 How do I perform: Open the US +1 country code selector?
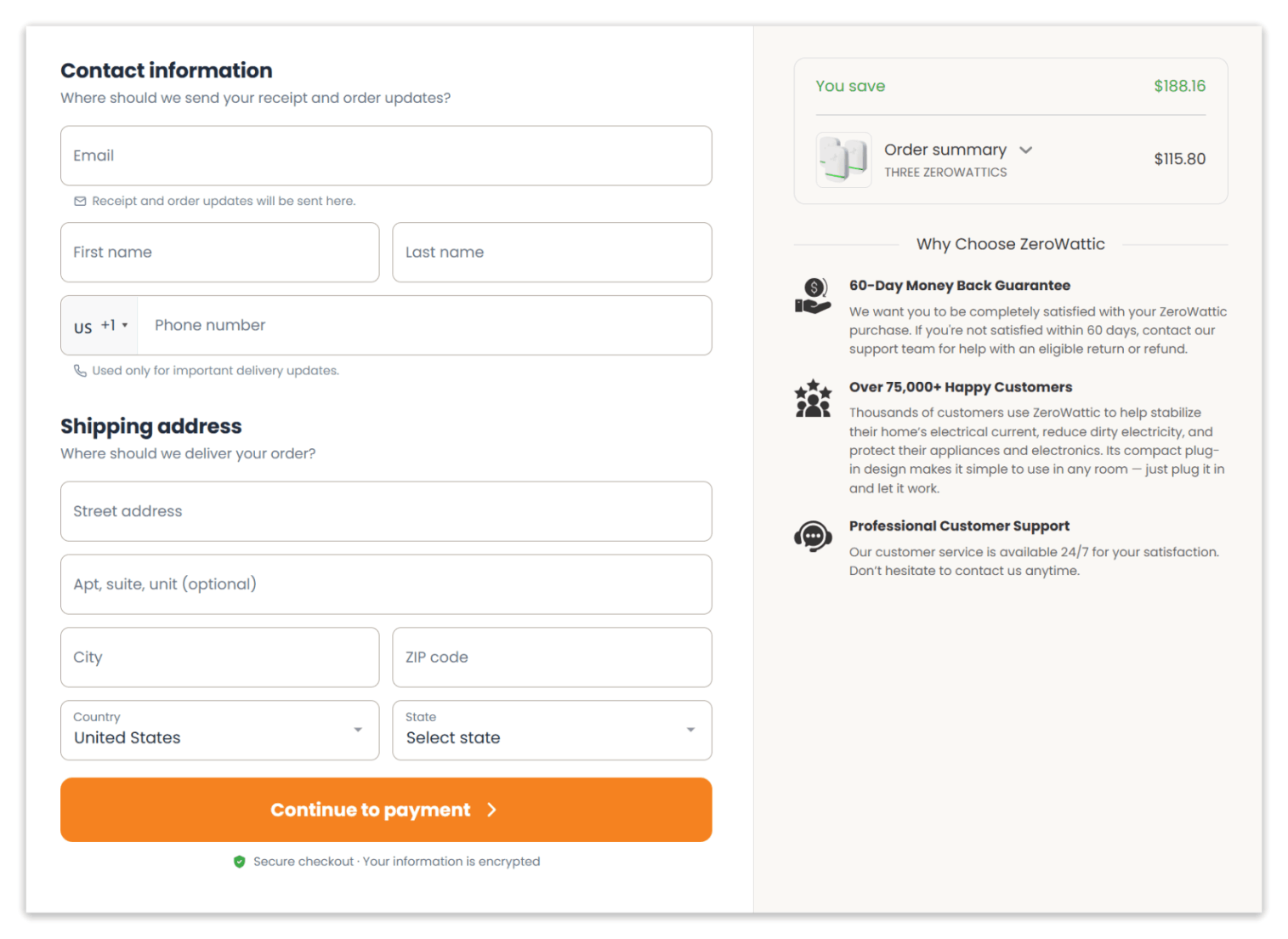99,326
